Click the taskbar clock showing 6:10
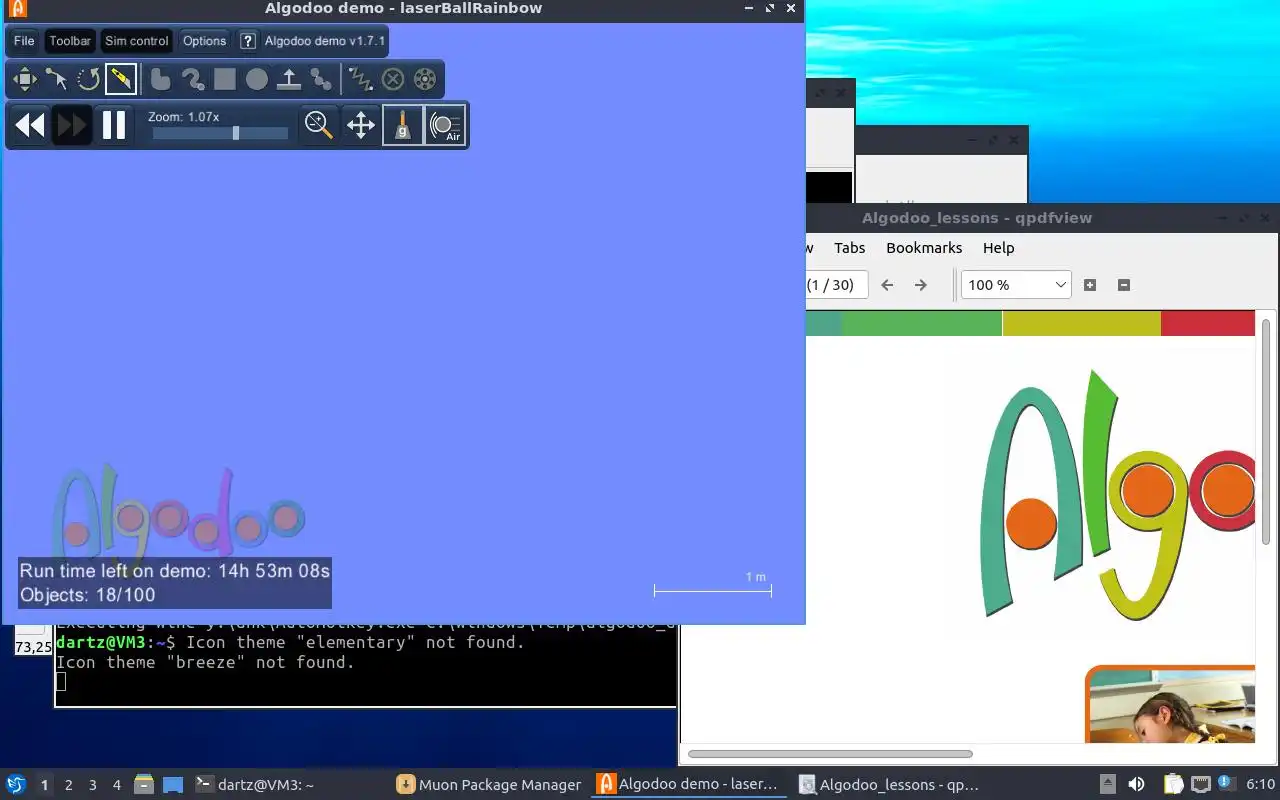Screen dimensions: 1280x800 coord(1260,785)
